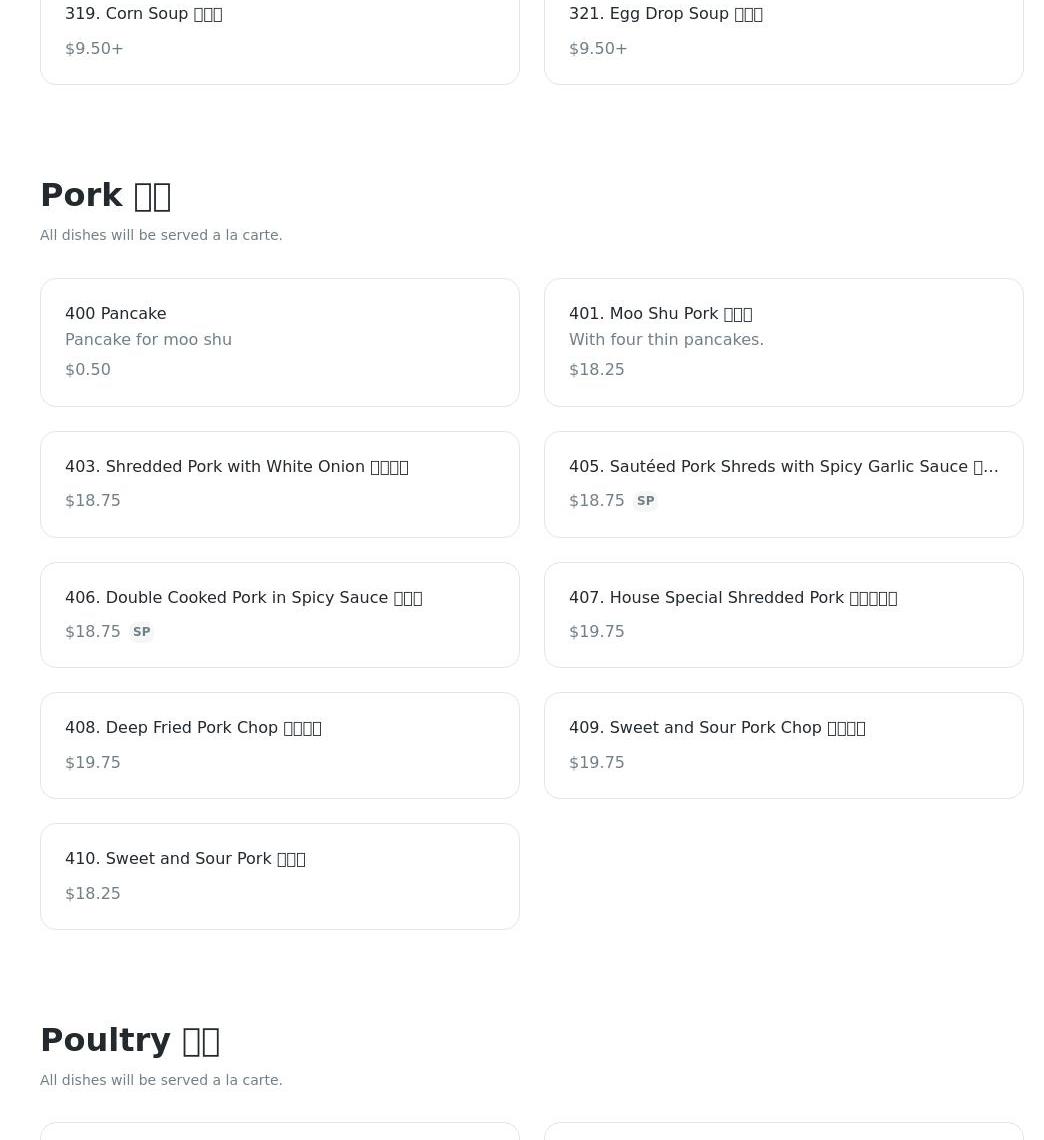Choose 410. Sweet and Sour Pork
Image resolution: width=1044 pixels, height=1140 pixels.
pos(279,876)
